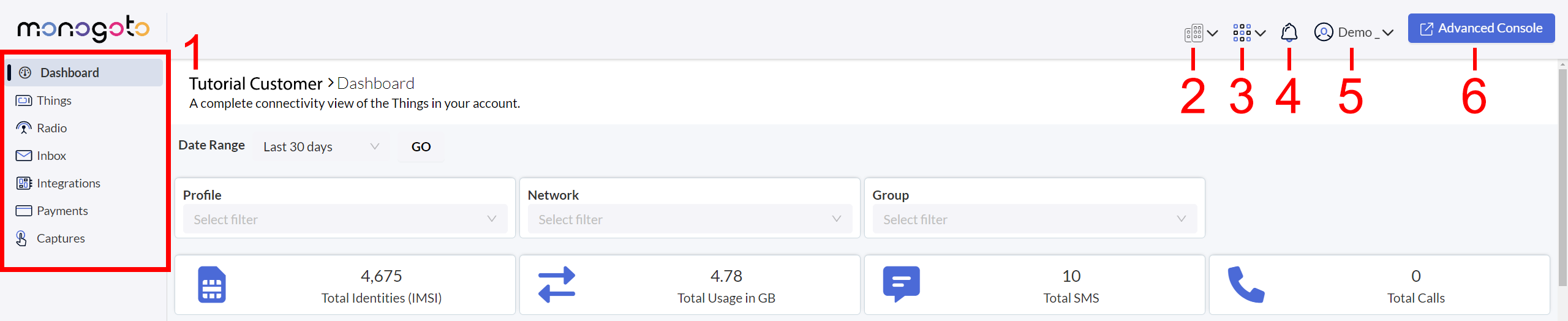
Task: Click the Total Identities SIM icon
Action: click(212, 285)
